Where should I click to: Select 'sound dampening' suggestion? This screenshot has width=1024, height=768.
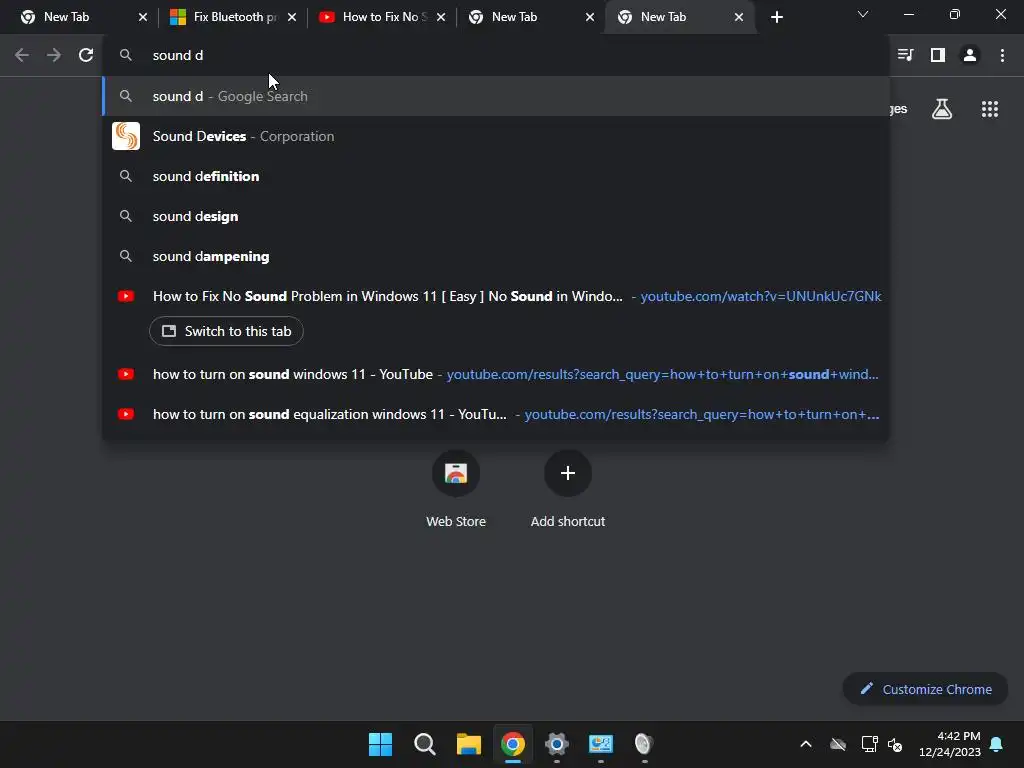point(496,256)
